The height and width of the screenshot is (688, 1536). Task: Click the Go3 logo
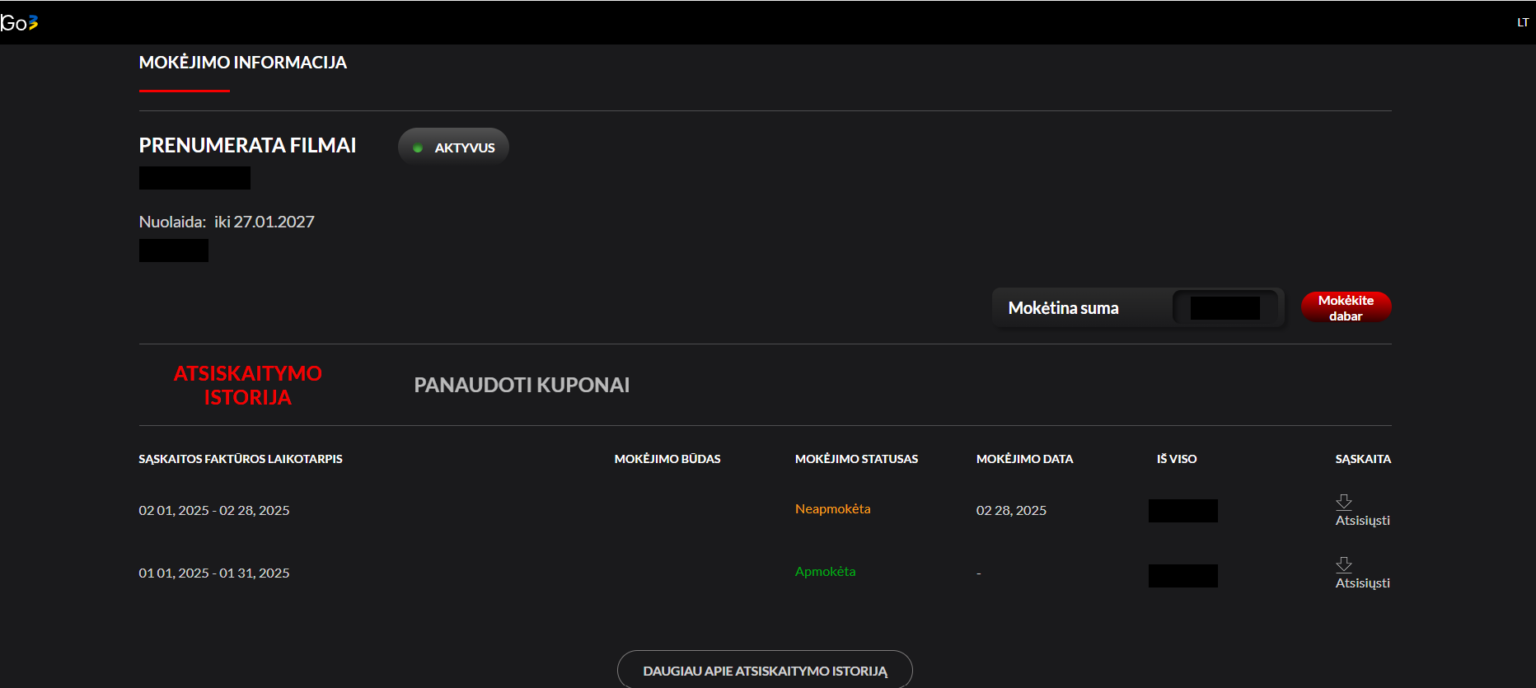pyautogui.click(x=19, y=23)
